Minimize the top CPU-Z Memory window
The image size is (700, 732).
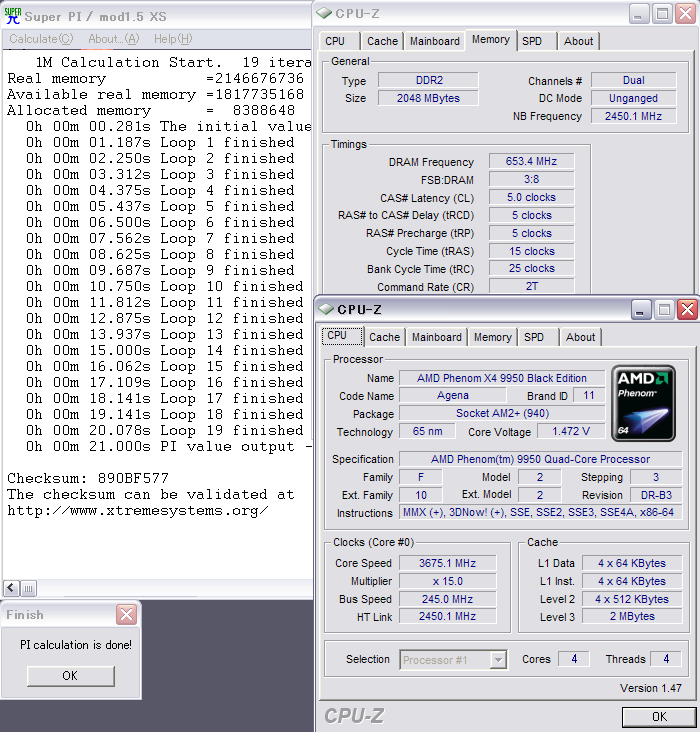coord(638,14)
